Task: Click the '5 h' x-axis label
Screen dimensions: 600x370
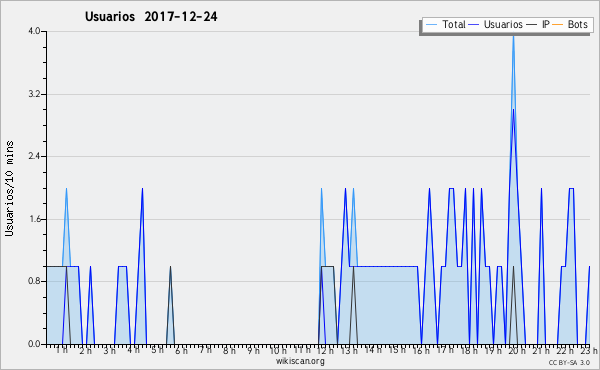Action: (157, 350)
